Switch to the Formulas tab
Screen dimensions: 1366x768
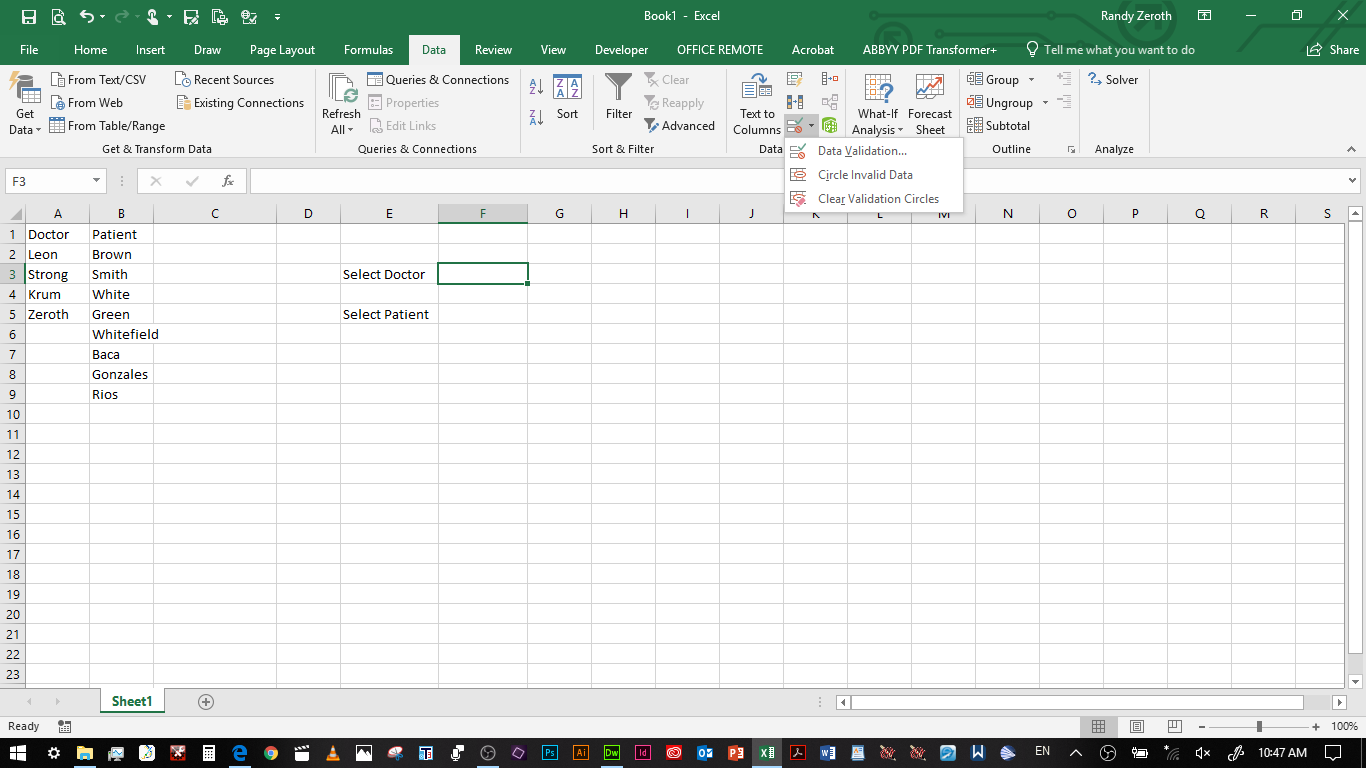pos(369,50)
